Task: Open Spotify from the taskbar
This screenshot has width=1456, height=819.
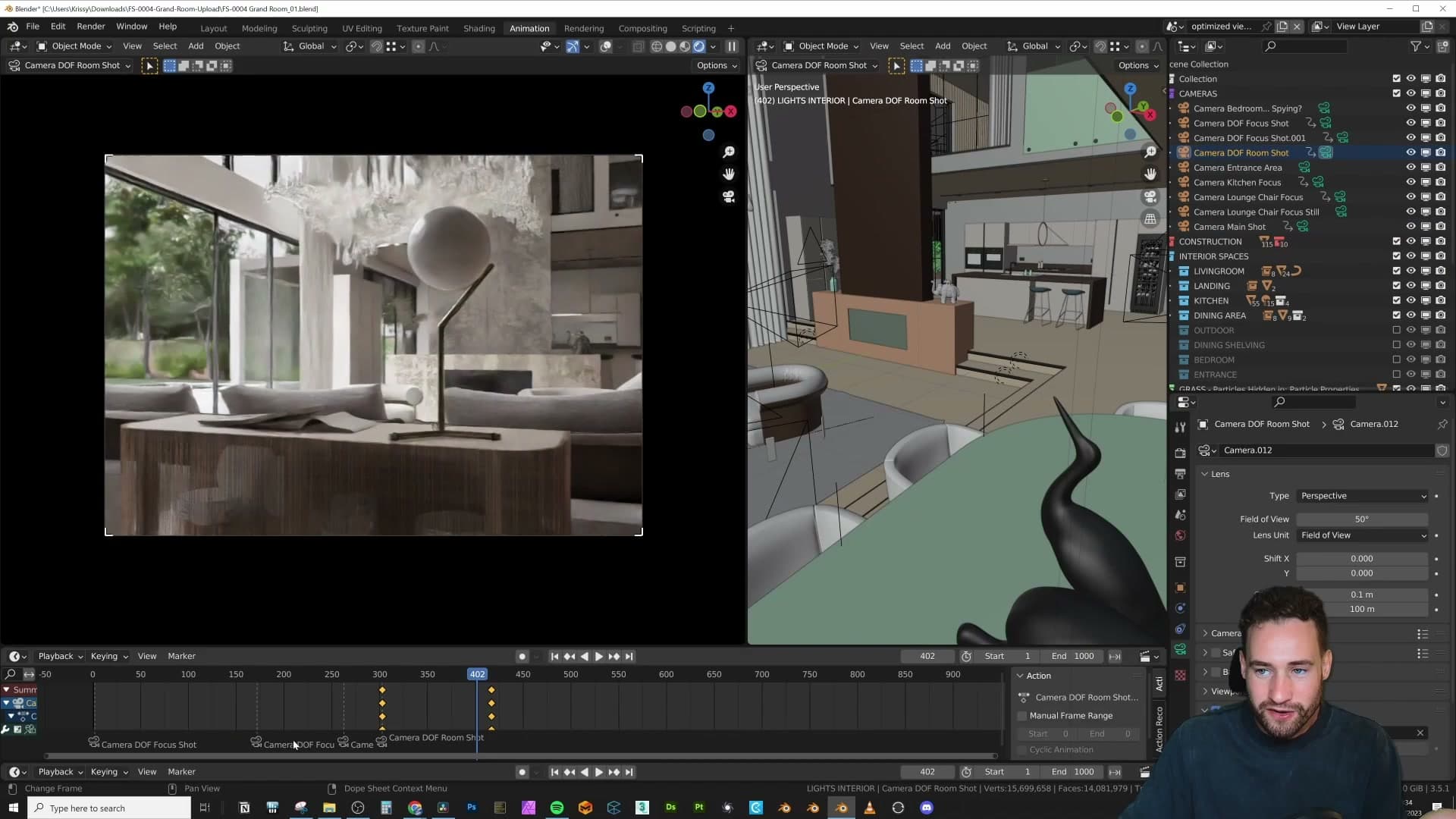Action: pyautogui.click(x=557, y=808)
